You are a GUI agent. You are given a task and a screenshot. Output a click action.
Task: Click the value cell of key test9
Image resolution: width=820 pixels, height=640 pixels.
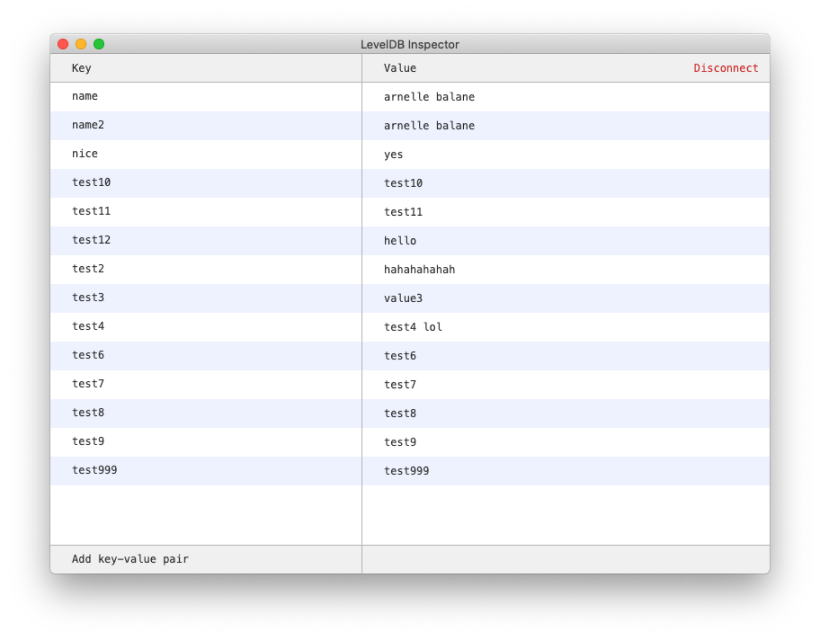(566, 442)
